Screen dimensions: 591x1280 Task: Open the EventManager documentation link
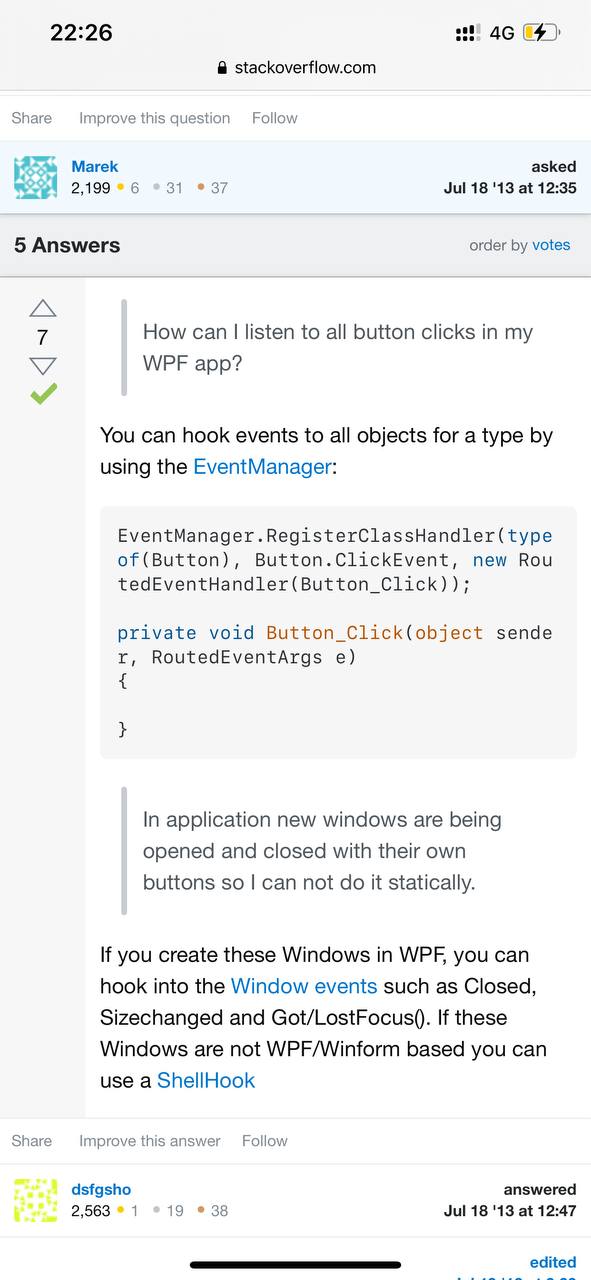click(262, 466)
